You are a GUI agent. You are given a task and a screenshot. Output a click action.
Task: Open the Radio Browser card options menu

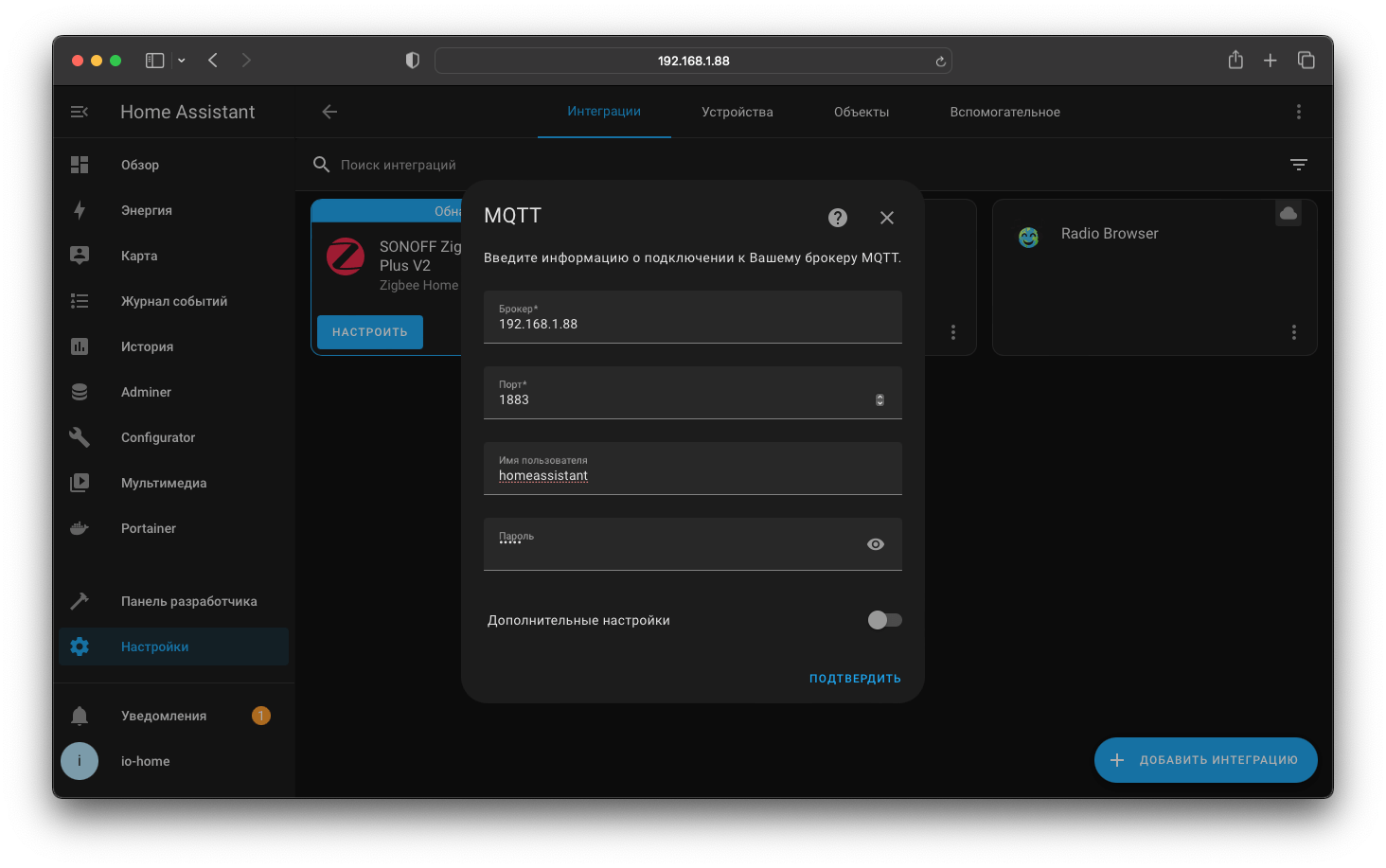(1293, 331)
